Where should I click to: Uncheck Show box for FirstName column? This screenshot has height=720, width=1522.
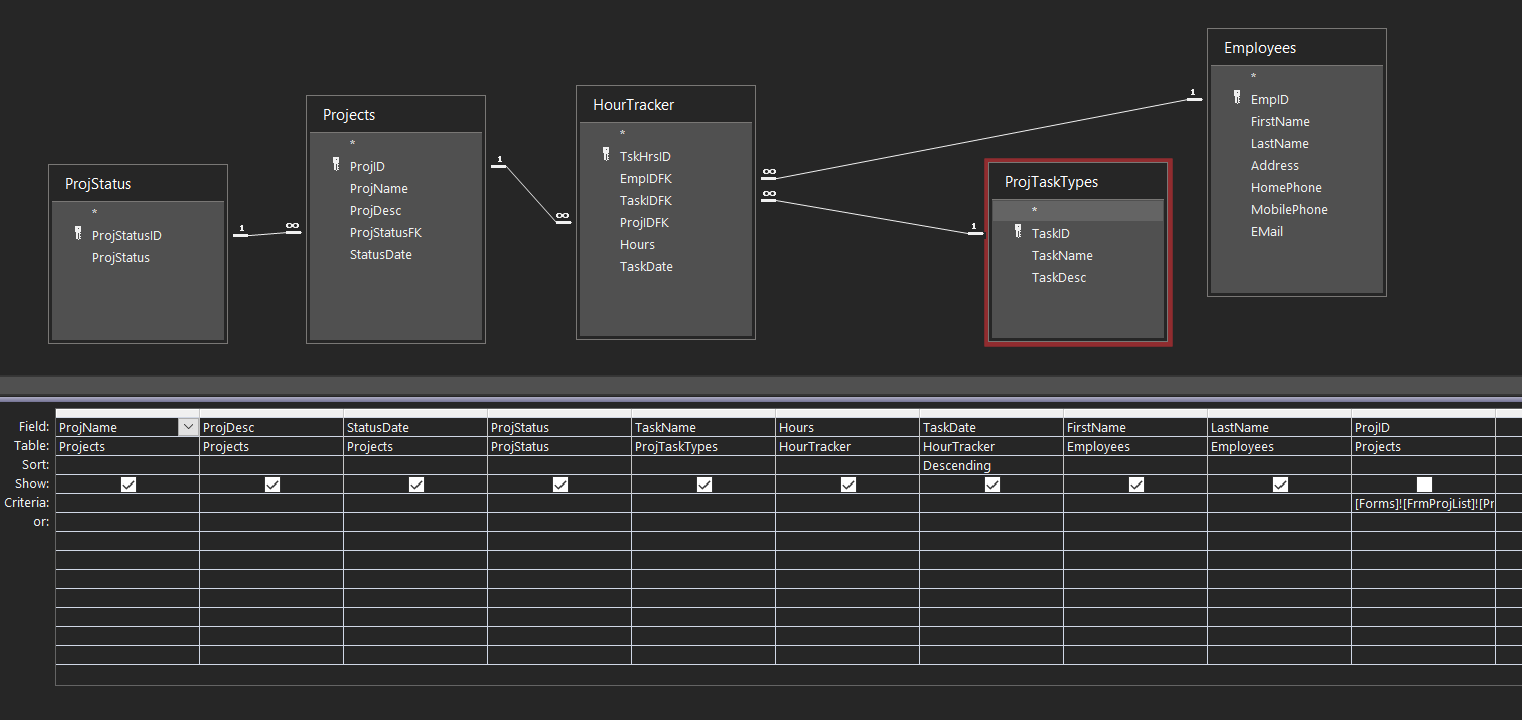1136,484
